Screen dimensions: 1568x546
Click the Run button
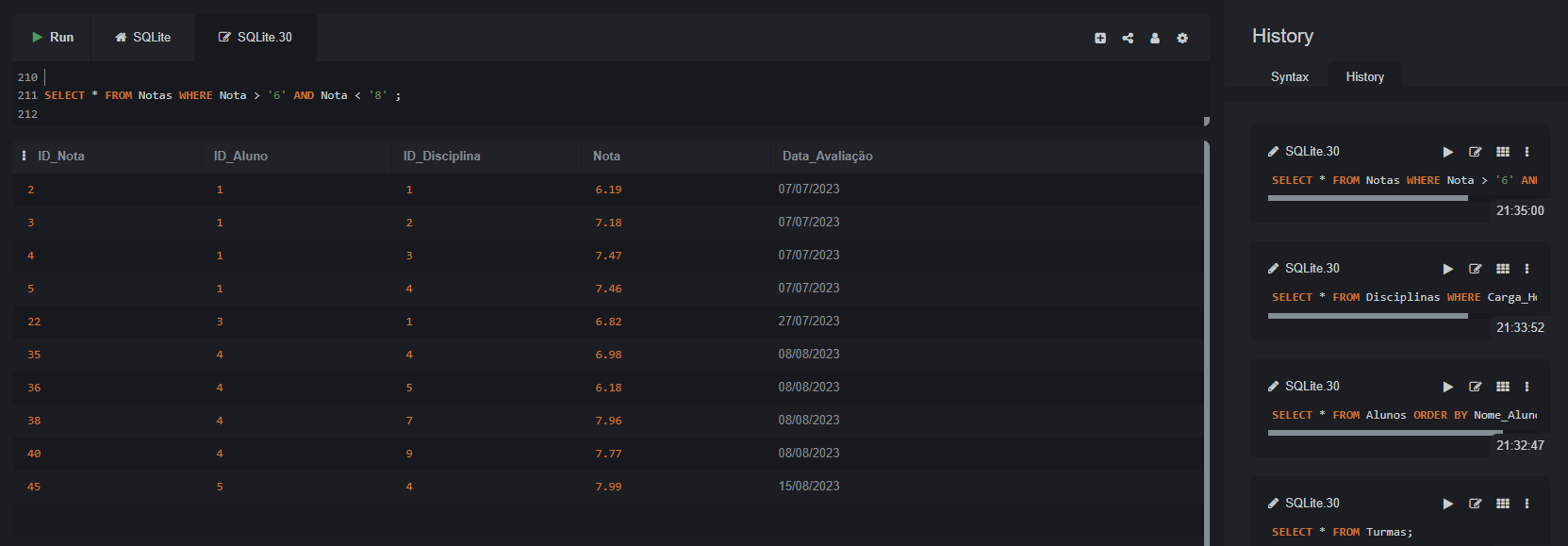click(x=53, y=38)
